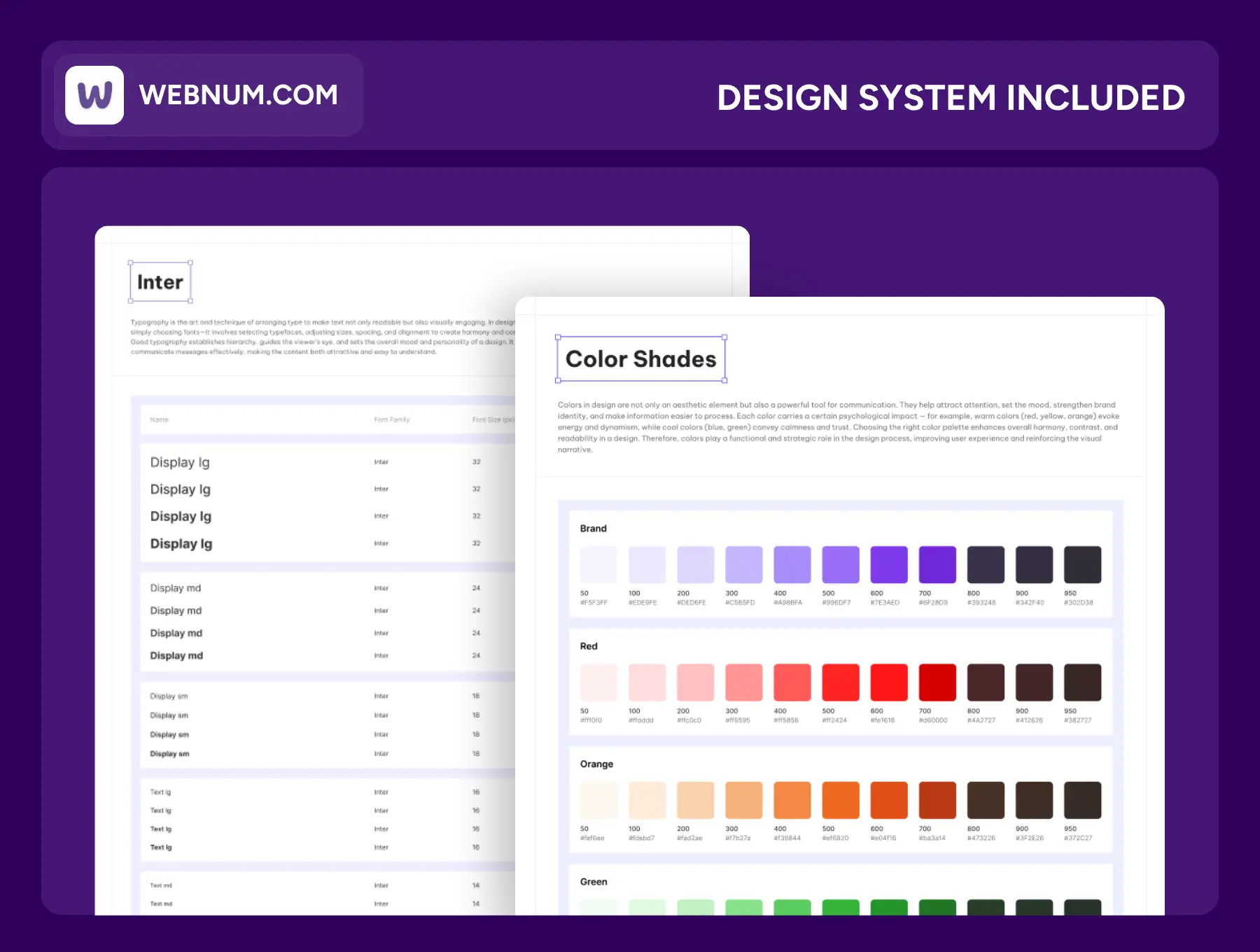
Task: Pick the Brand 600 swatch #7E3AED
Action: pos(888,565)
